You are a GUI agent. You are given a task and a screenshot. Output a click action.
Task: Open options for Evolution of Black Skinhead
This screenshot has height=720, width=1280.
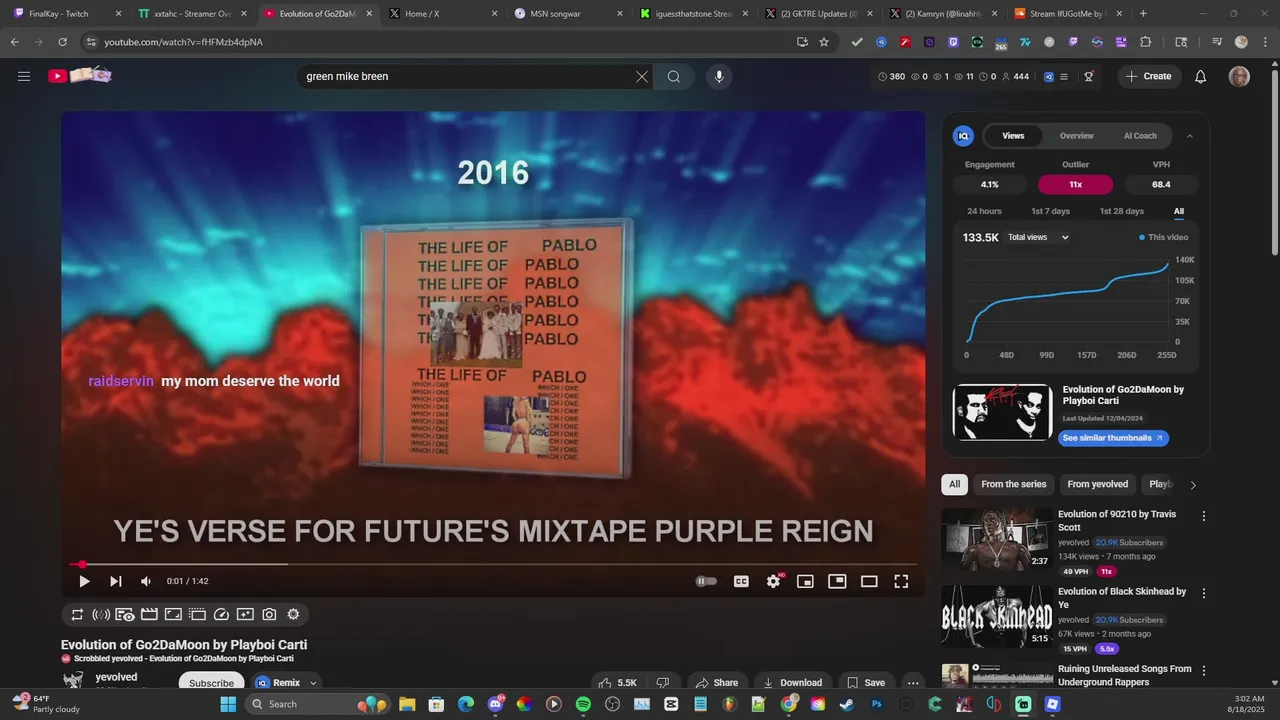[x=1204, y=593]
